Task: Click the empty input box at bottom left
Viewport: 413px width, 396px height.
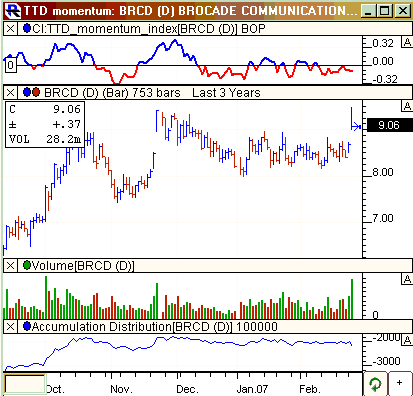Action: click(x=24, y=384)
